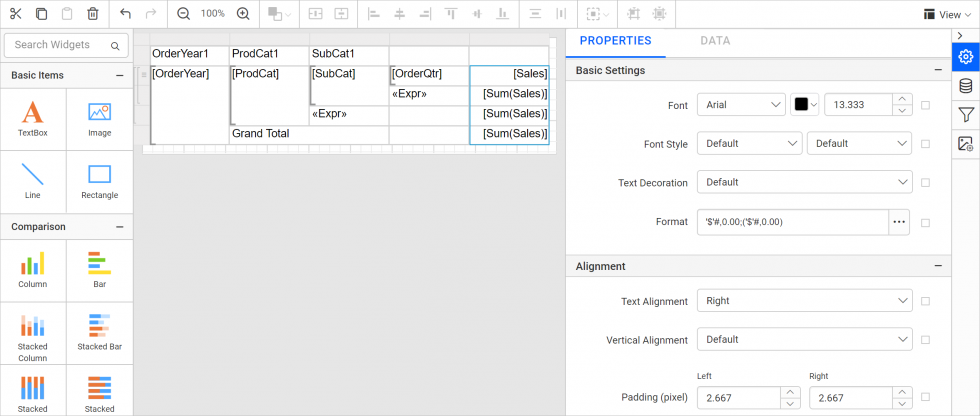Select the Bar chart widget

(x=99, y=270)
